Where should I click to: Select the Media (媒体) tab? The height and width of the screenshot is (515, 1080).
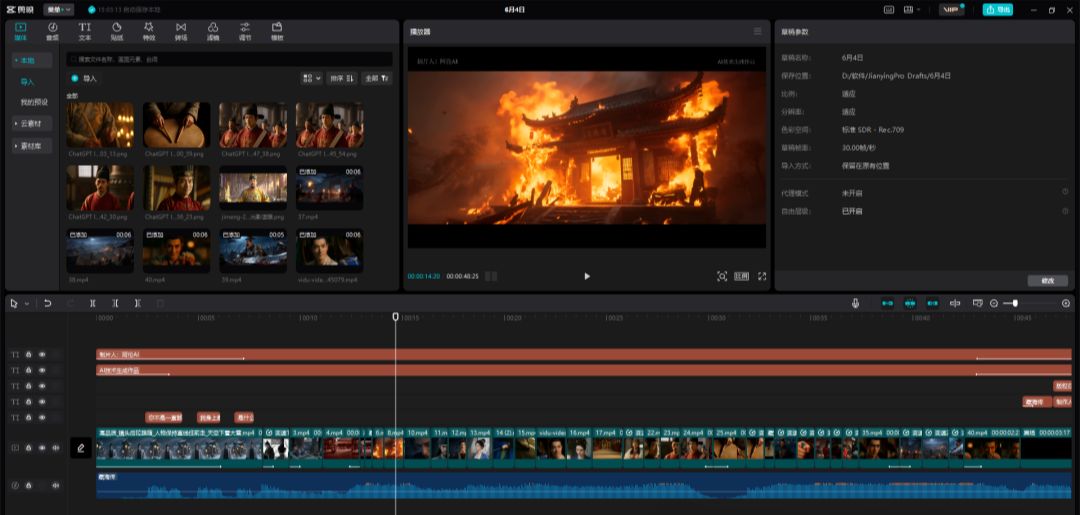tap(21, 31)
